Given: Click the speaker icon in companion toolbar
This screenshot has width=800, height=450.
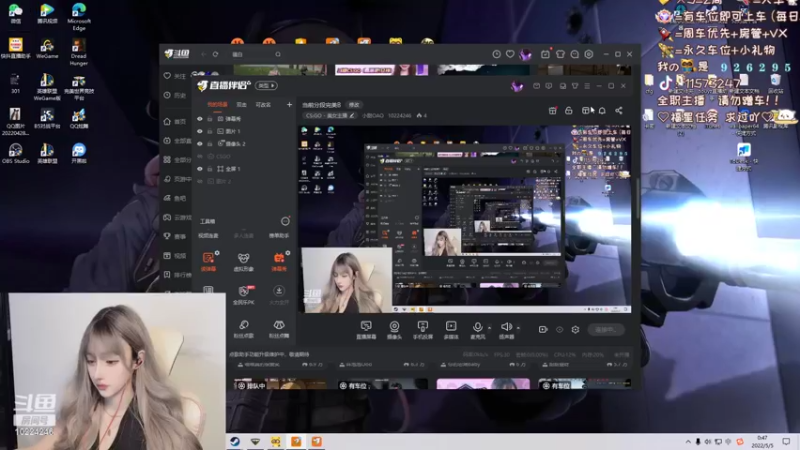Looking at the screenshot, I should (x=506, y=327).
